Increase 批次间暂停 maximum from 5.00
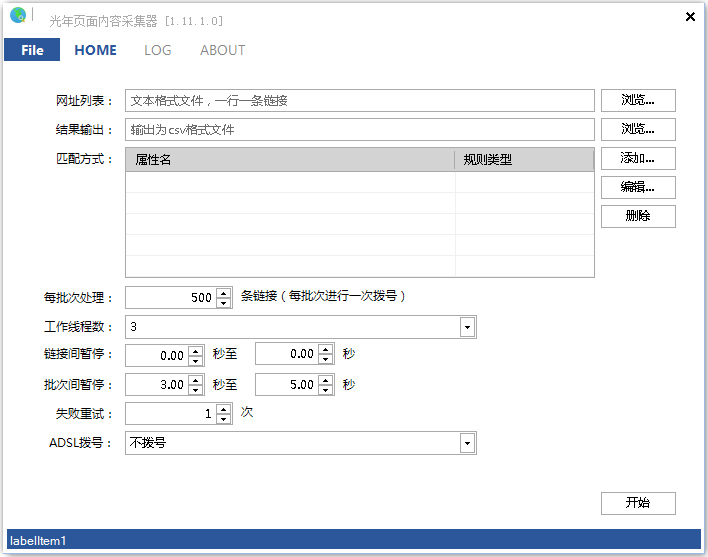 [326, 380]
